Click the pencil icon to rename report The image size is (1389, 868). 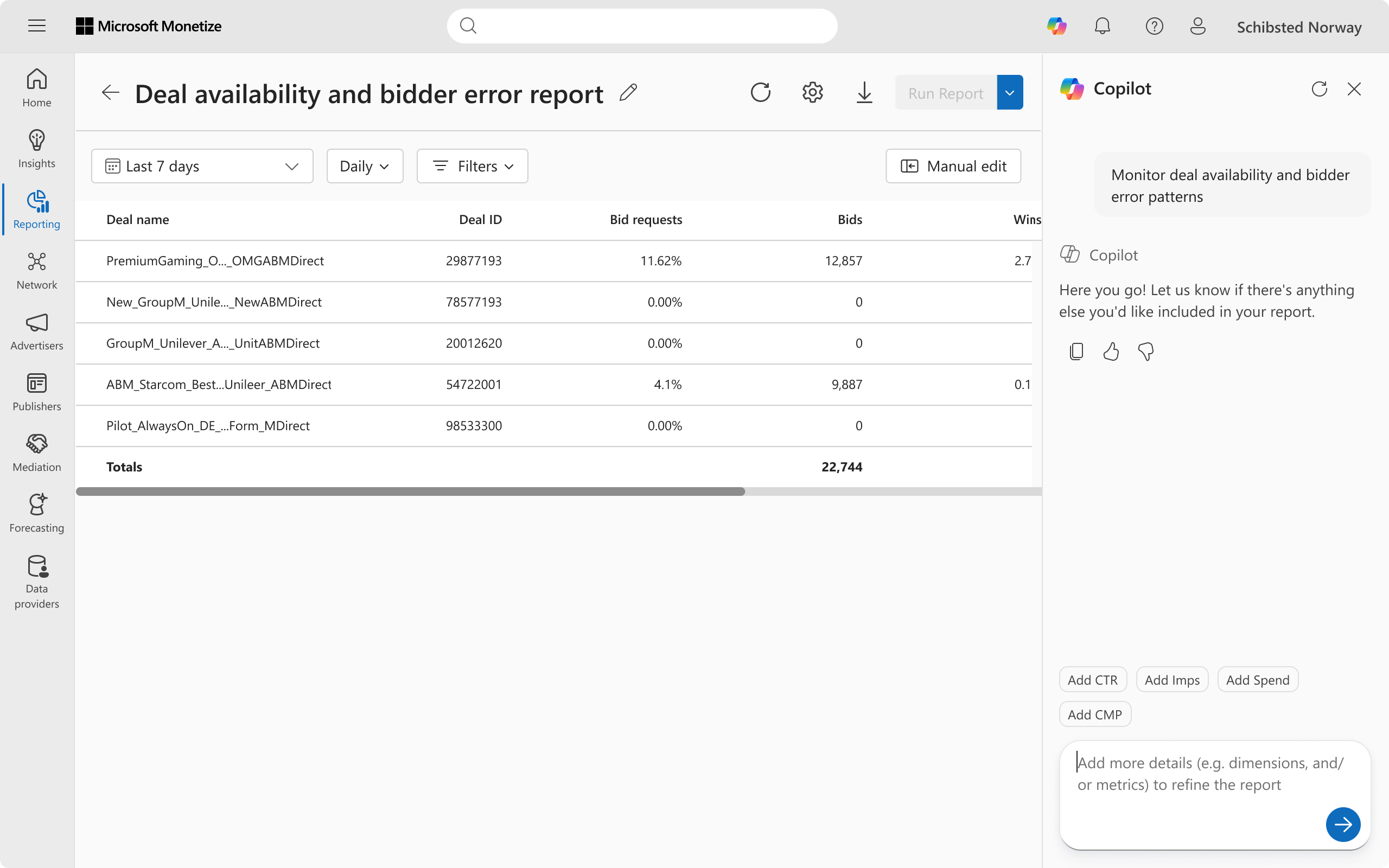[628, 92]
